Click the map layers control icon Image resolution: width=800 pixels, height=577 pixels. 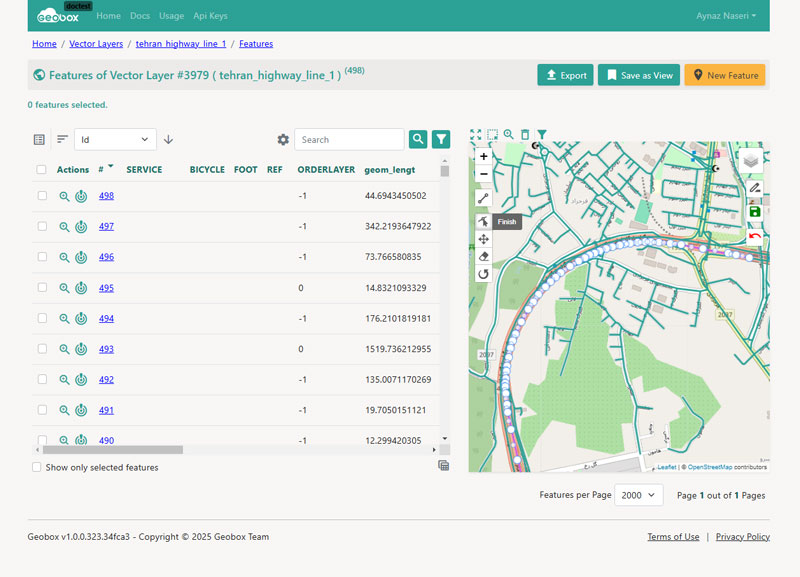coord(751,160)
